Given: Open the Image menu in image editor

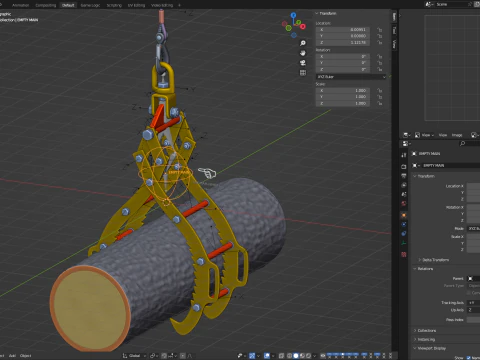Looking at the screenshot, I should pyautogui.click(x=457, y=135).
